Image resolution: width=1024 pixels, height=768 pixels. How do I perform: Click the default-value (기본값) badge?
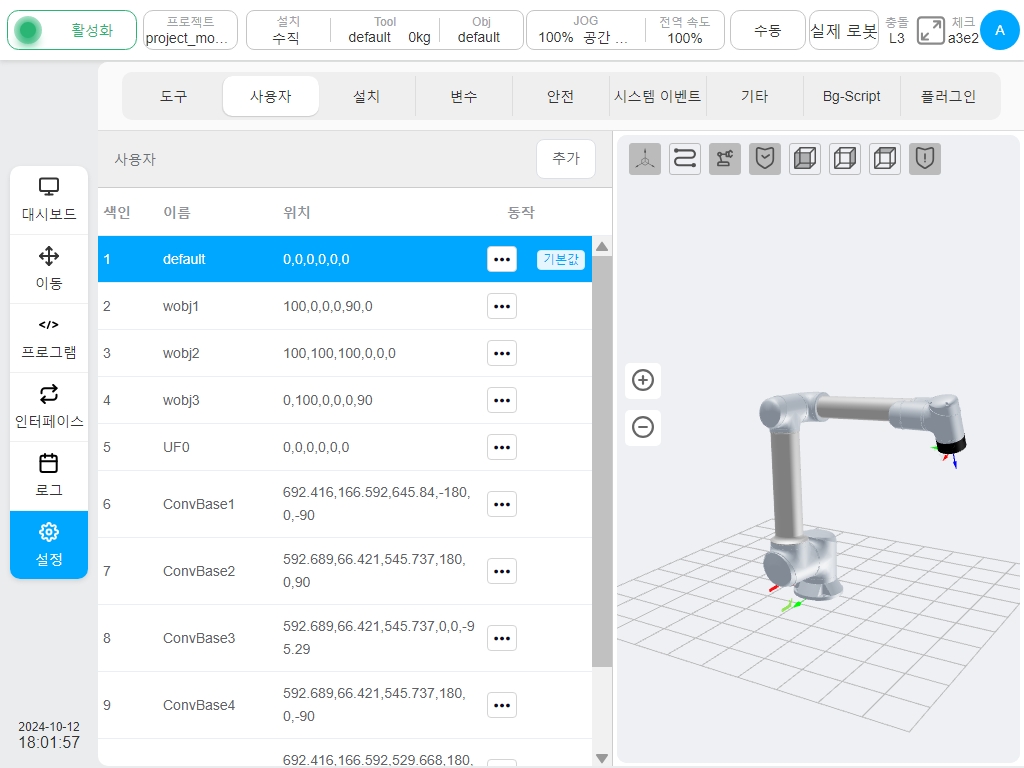tap(561, 259)
